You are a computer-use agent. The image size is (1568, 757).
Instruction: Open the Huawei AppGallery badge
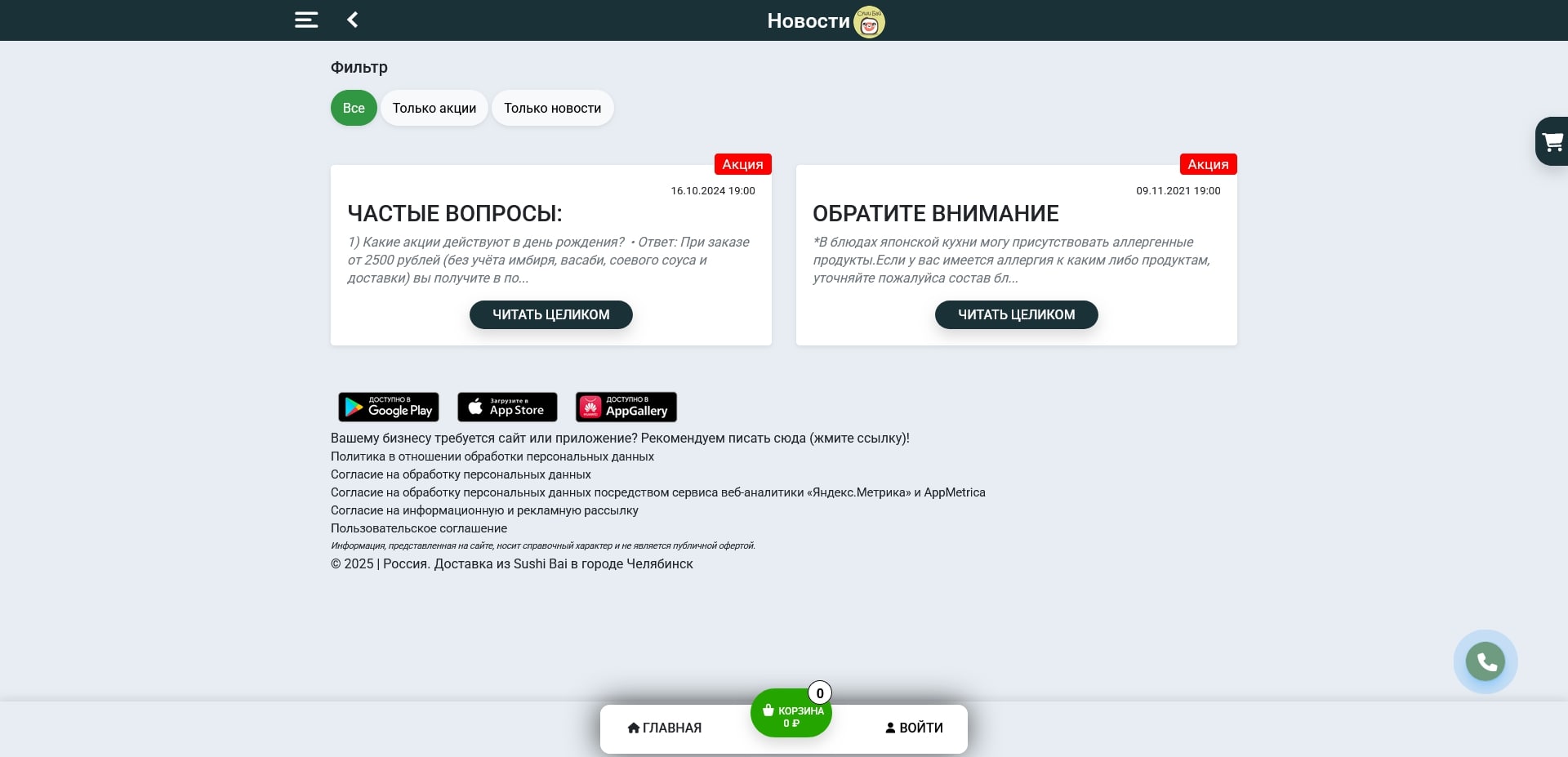tap(626, 407)
